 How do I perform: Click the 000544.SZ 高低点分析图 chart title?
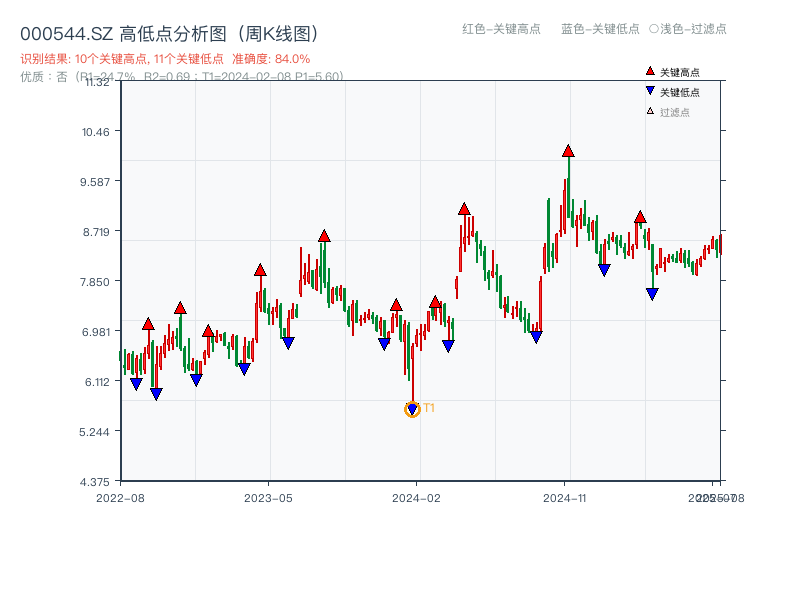tap(170, 34)
